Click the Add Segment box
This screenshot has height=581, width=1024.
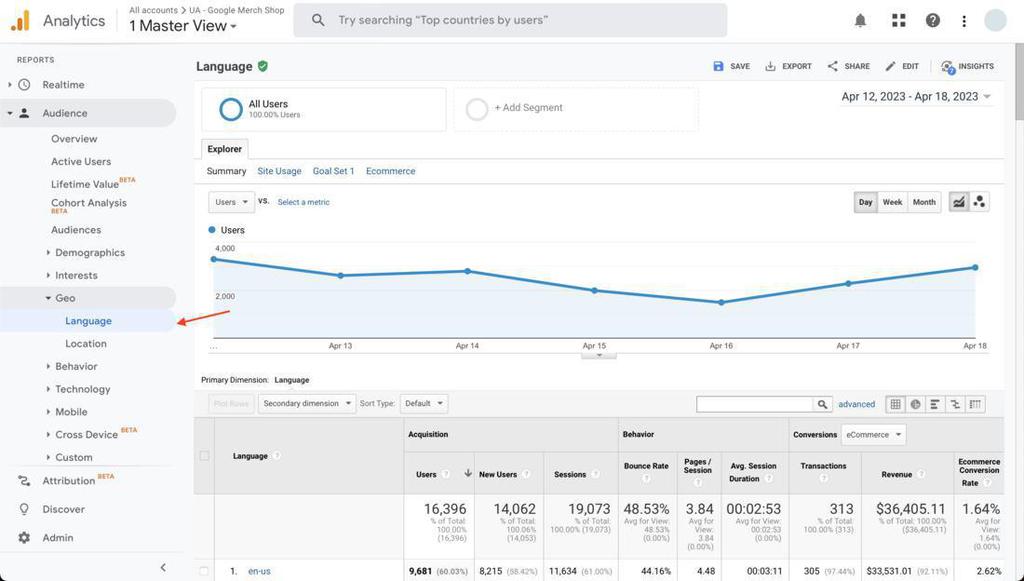point(576,109)
